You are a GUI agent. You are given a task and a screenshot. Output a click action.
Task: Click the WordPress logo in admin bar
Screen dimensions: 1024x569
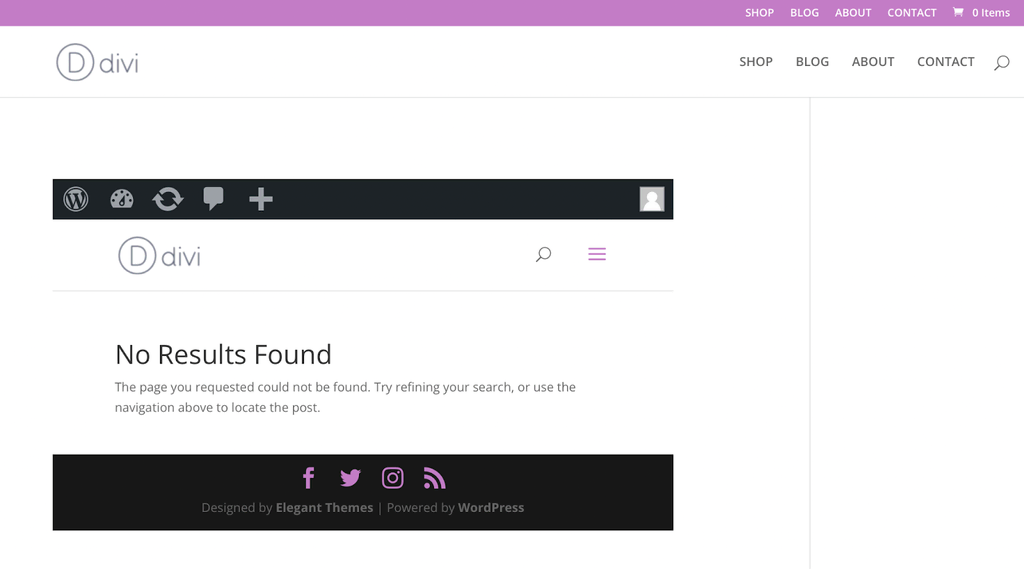(x=76, y=199)
